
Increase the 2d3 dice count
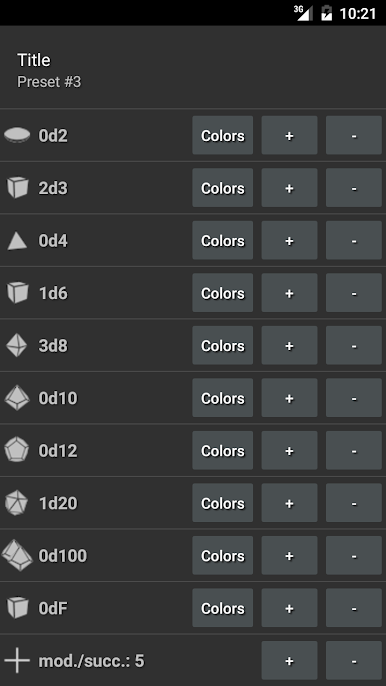(289, 188)
